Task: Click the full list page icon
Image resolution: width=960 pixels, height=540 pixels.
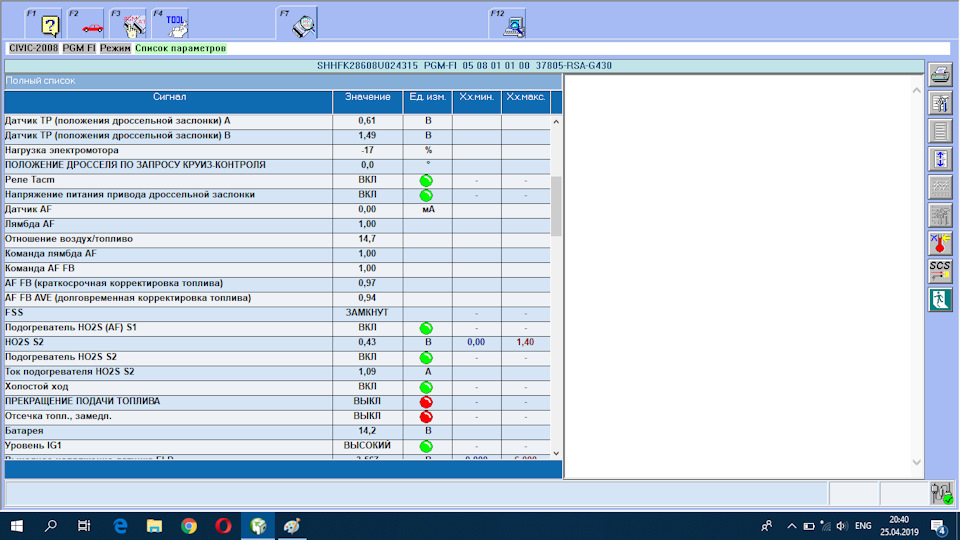Action: (940, 132)
